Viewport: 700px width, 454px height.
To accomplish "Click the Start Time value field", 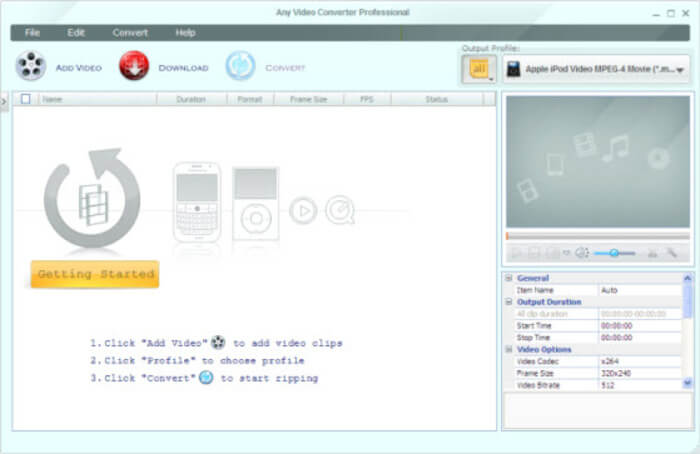I will point(640,326).
